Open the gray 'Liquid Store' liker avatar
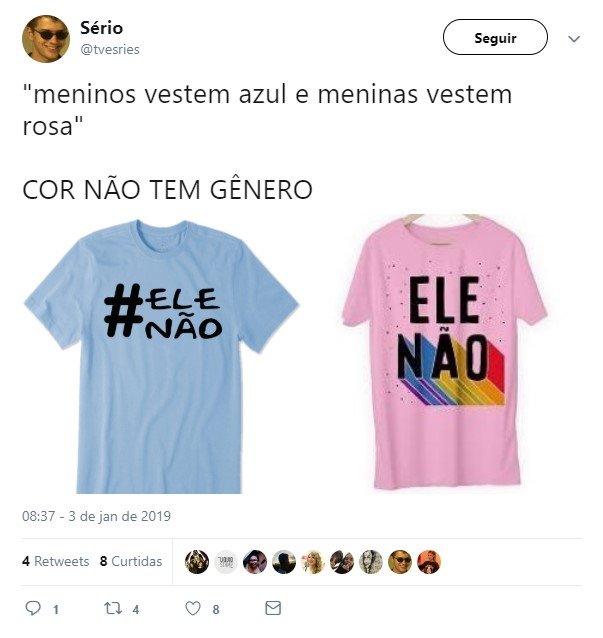The width and height of the screenshot is (603, 638). click(226, 562)
